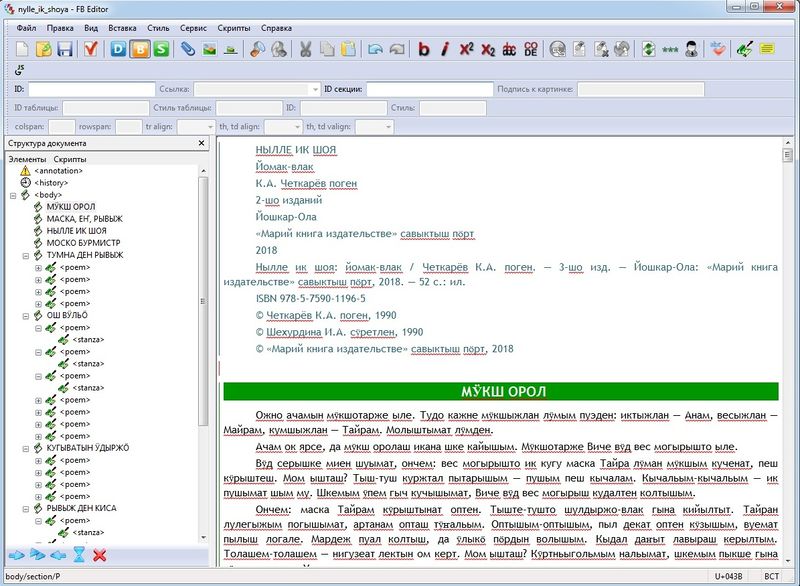Close the Структура документа panel

pyautogui.click(x=201, y=143)
